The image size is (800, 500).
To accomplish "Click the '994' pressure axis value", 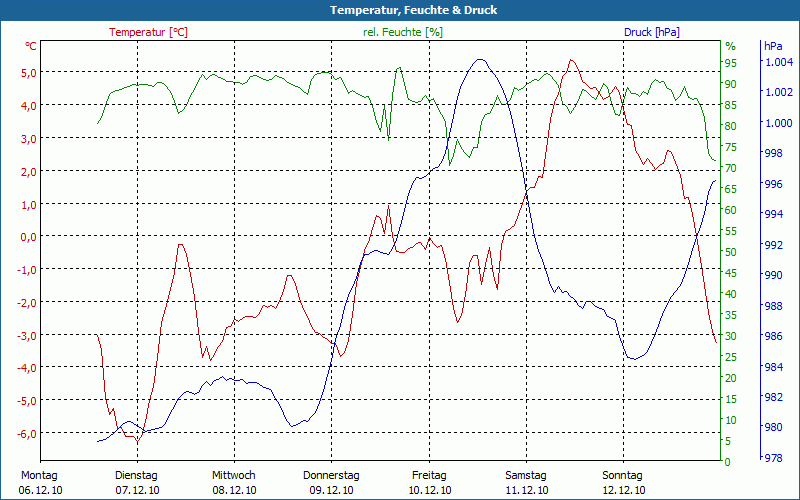I will [773, 214].
